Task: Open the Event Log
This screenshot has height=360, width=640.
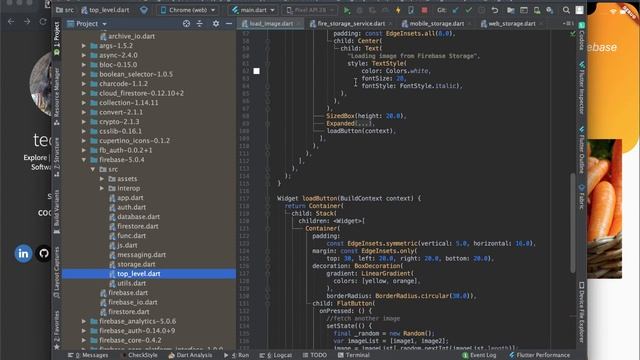Action: (479, 355)
